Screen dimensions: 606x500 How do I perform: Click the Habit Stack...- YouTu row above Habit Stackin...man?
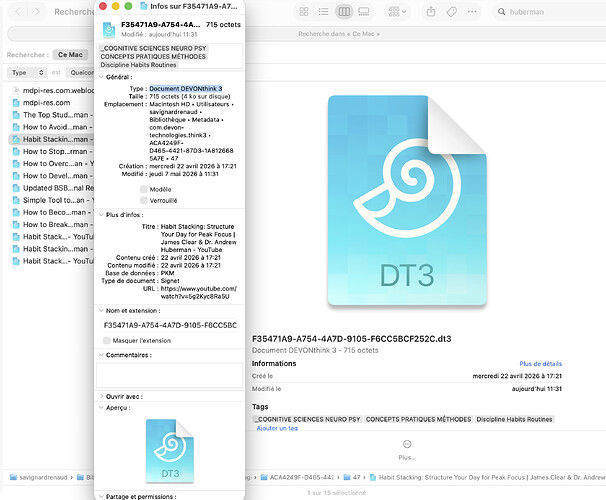53,236
